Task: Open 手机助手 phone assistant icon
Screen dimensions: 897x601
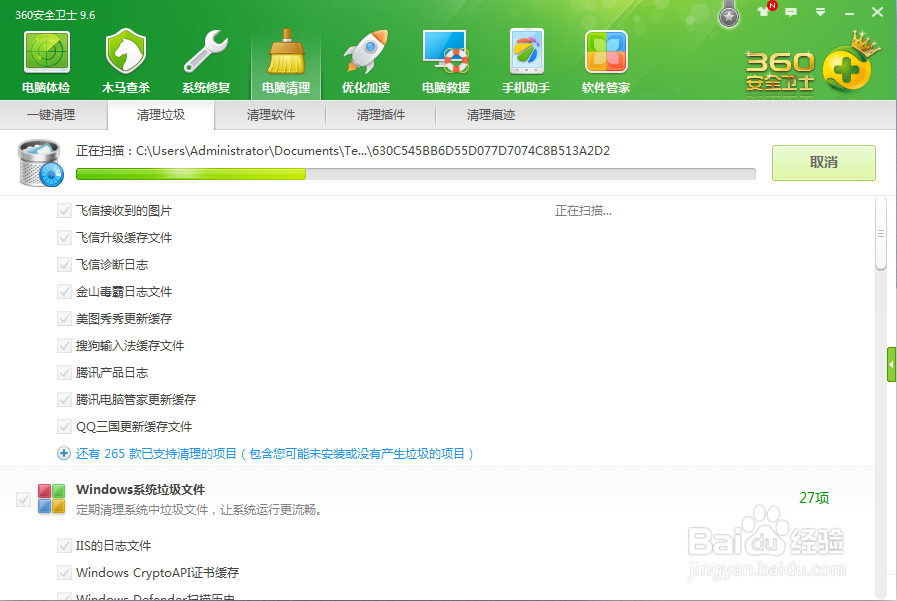Action: coord(526,62)
